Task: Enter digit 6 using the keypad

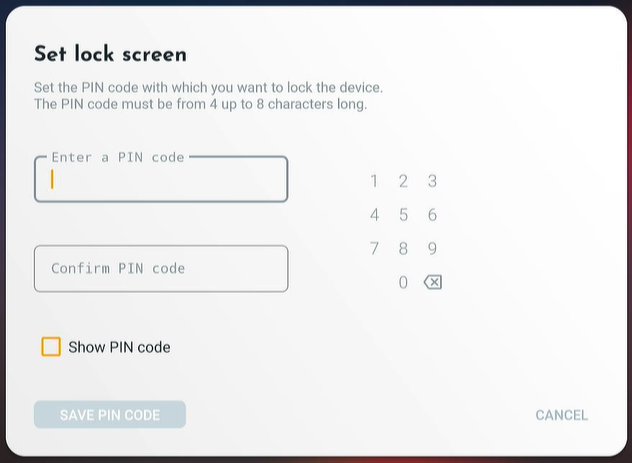Action: click(432, 215)
